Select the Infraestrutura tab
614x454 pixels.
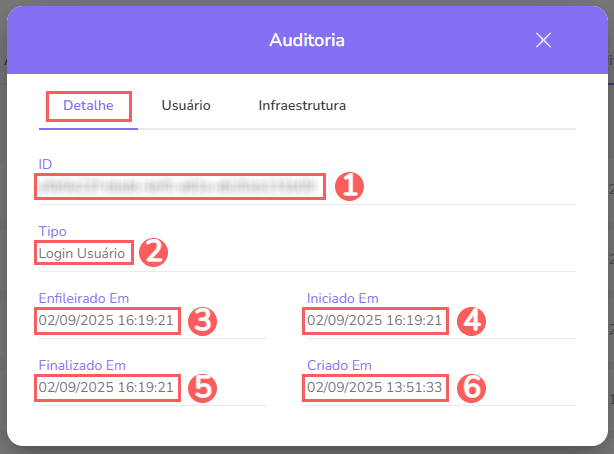(302, 105)
